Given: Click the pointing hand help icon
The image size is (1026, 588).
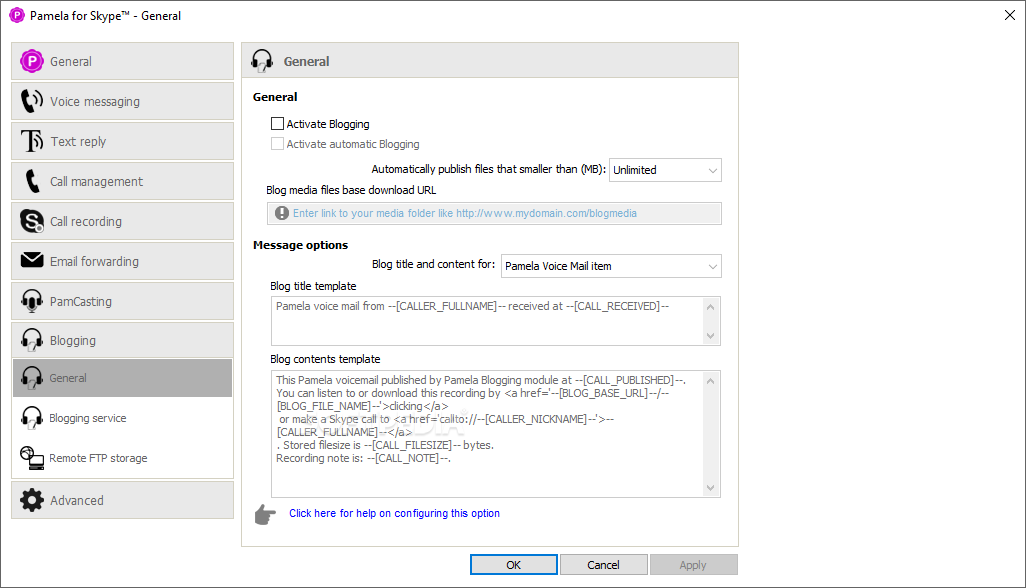Looking at the screenshot, I should tap(265, 515).
